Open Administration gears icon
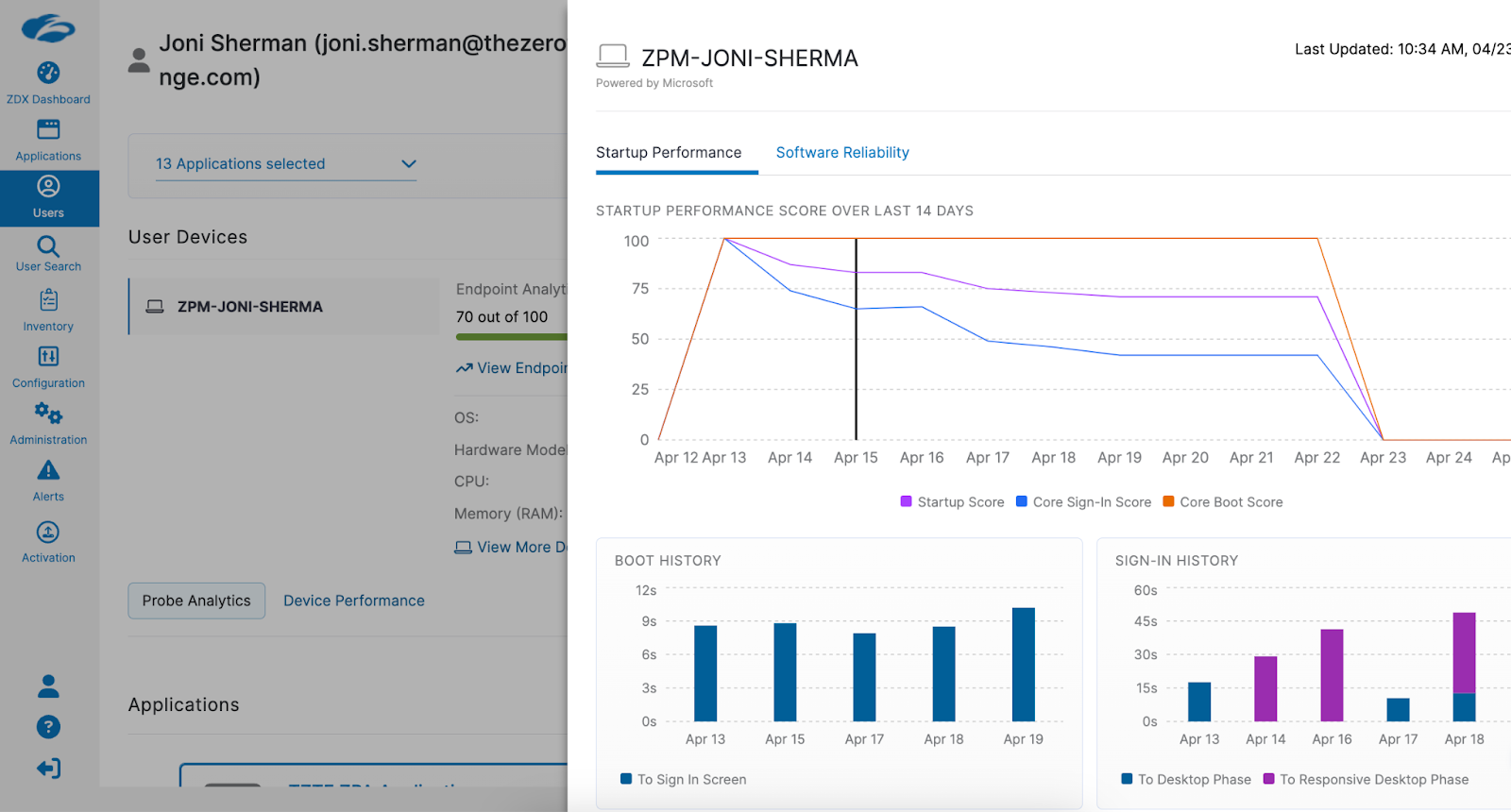 click(48, 414)
